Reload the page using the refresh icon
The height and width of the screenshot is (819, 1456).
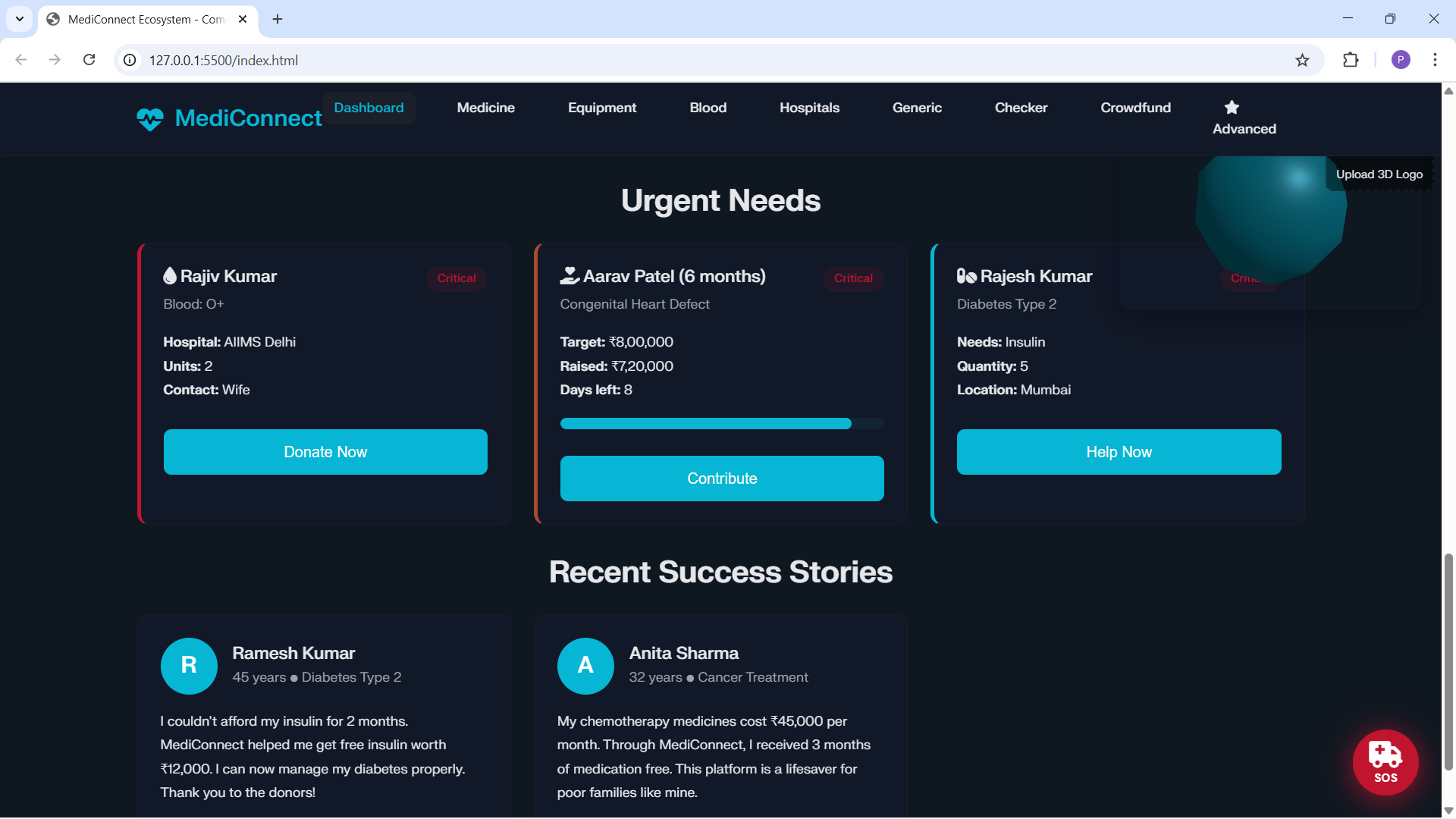point(89,60)
